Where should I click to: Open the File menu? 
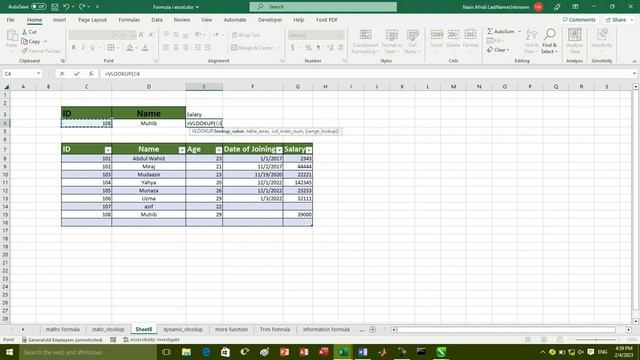coord(11,20)
